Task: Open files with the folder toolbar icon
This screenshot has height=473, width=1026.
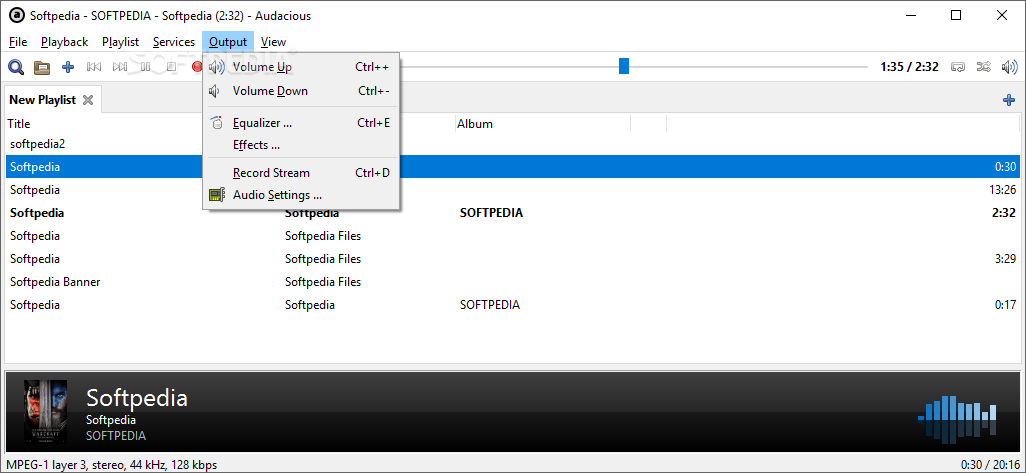Action: click(42, 67)
